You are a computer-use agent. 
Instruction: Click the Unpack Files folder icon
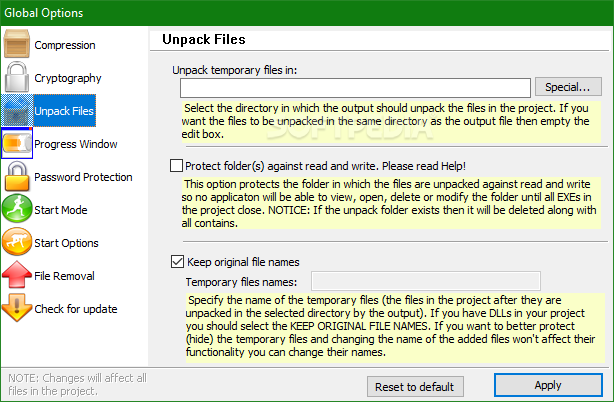[17, 111]
